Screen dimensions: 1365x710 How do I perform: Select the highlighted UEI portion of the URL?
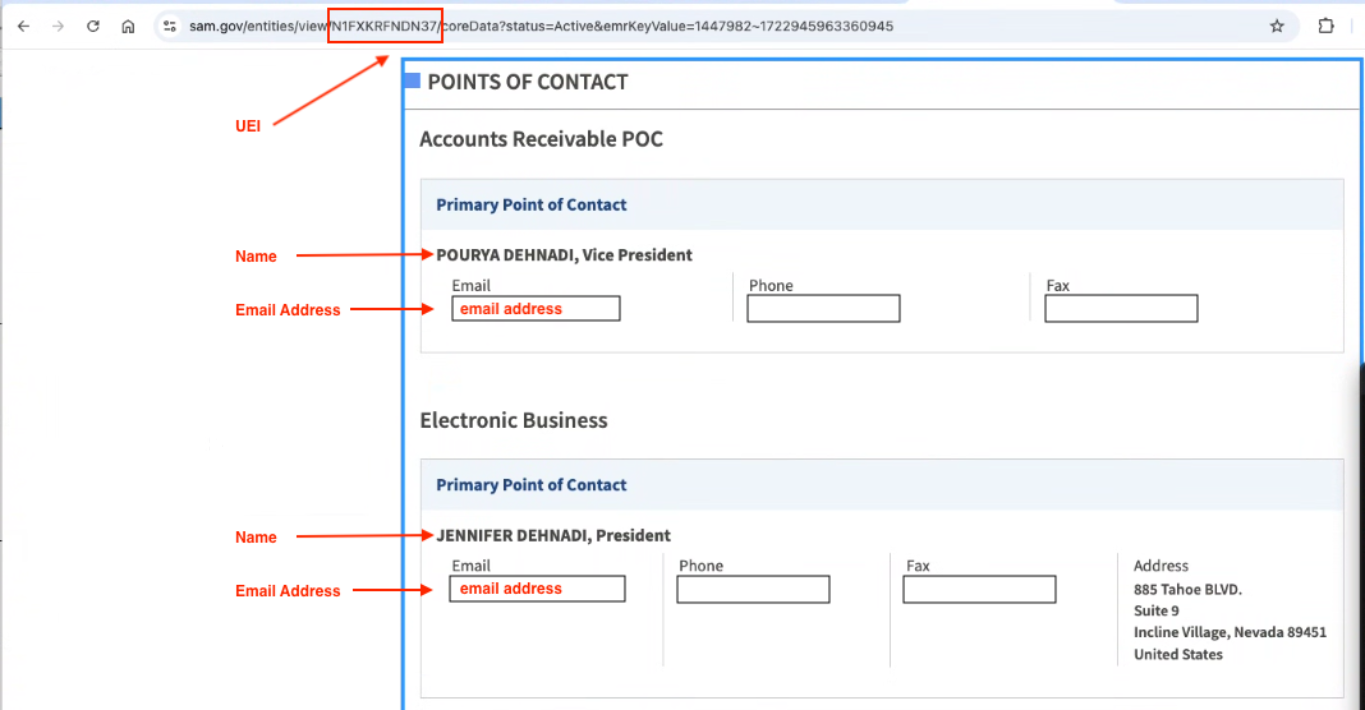385,26
